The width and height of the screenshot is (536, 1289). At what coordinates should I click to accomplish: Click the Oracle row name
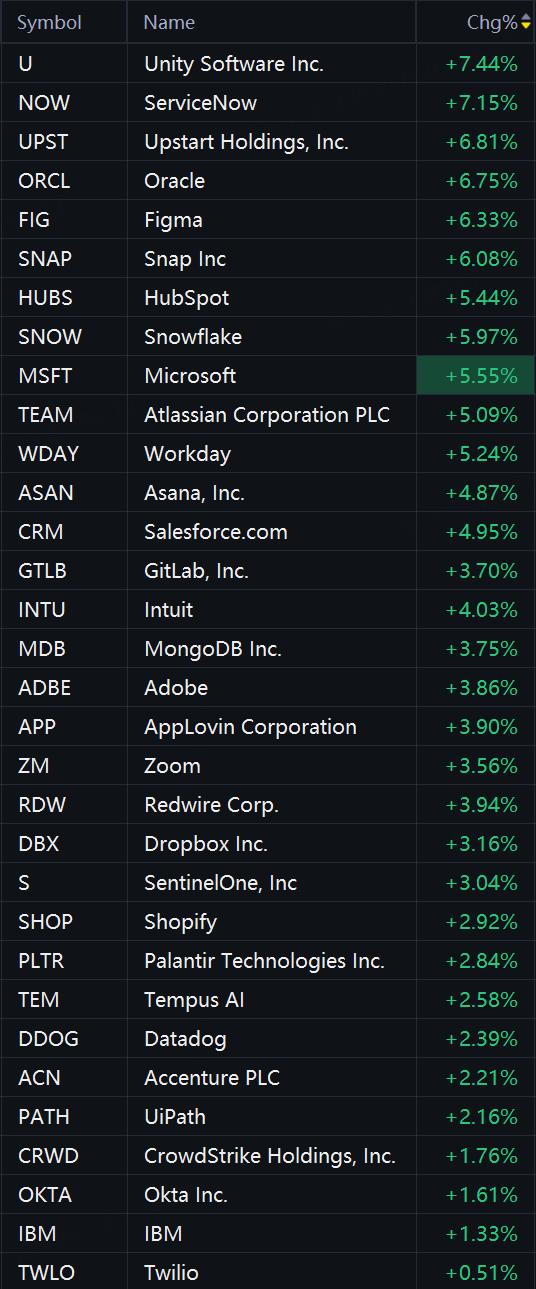[x=174, y=181]
